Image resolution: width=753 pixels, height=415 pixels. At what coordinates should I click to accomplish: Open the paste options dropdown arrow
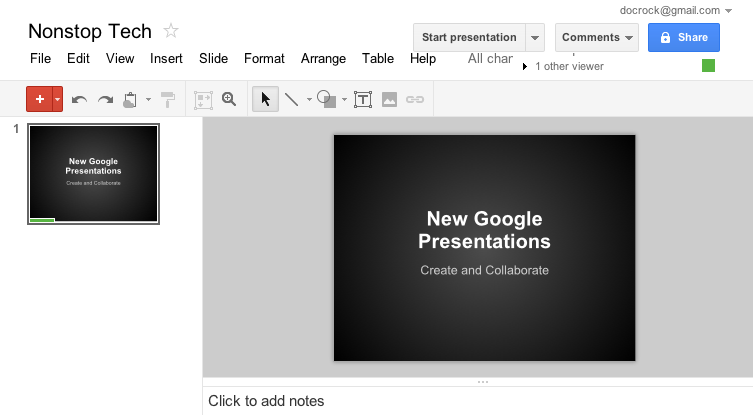[x=148, y=99]
